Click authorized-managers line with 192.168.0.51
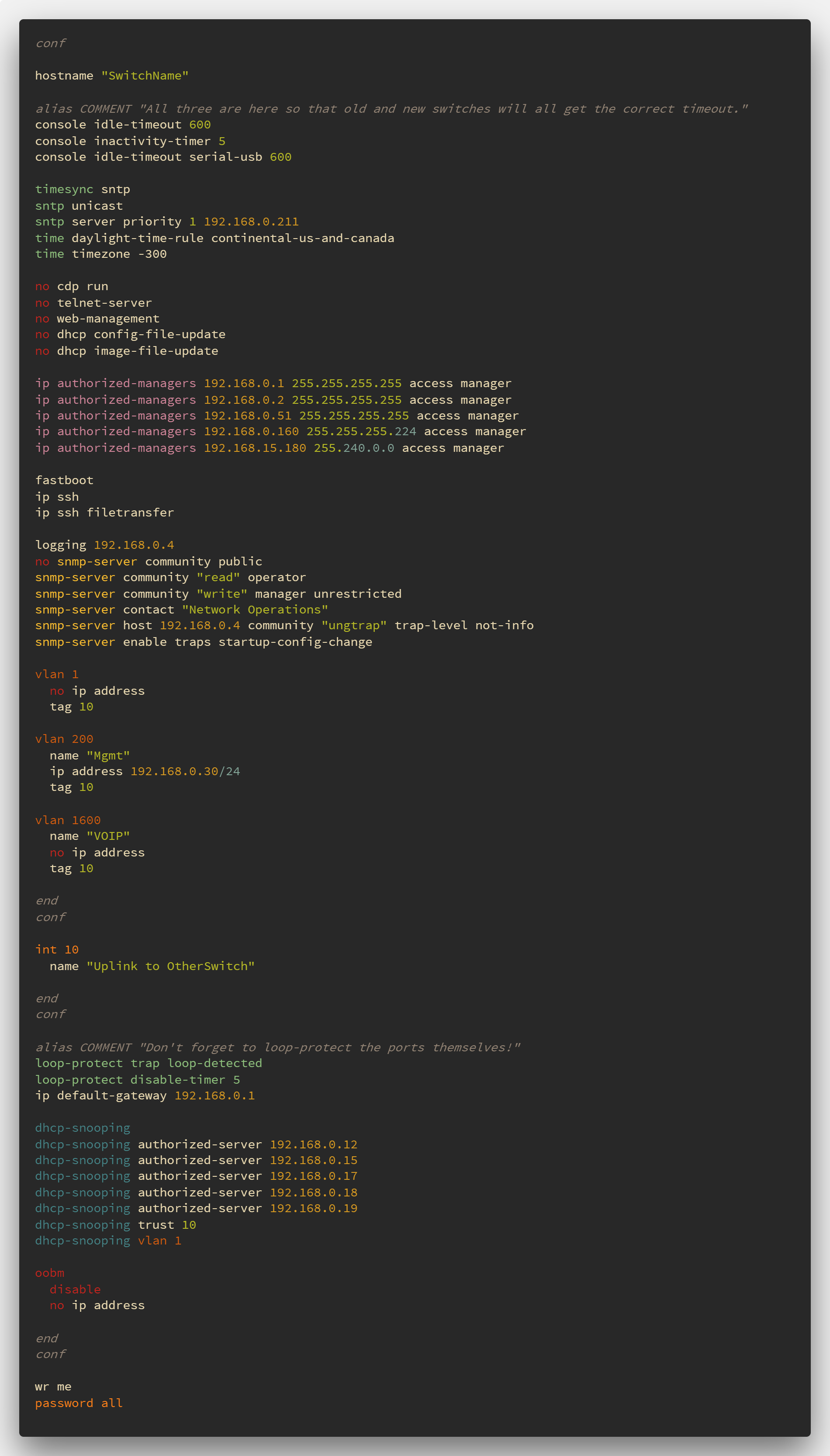The image size is (830, 1456). (277, 416)
